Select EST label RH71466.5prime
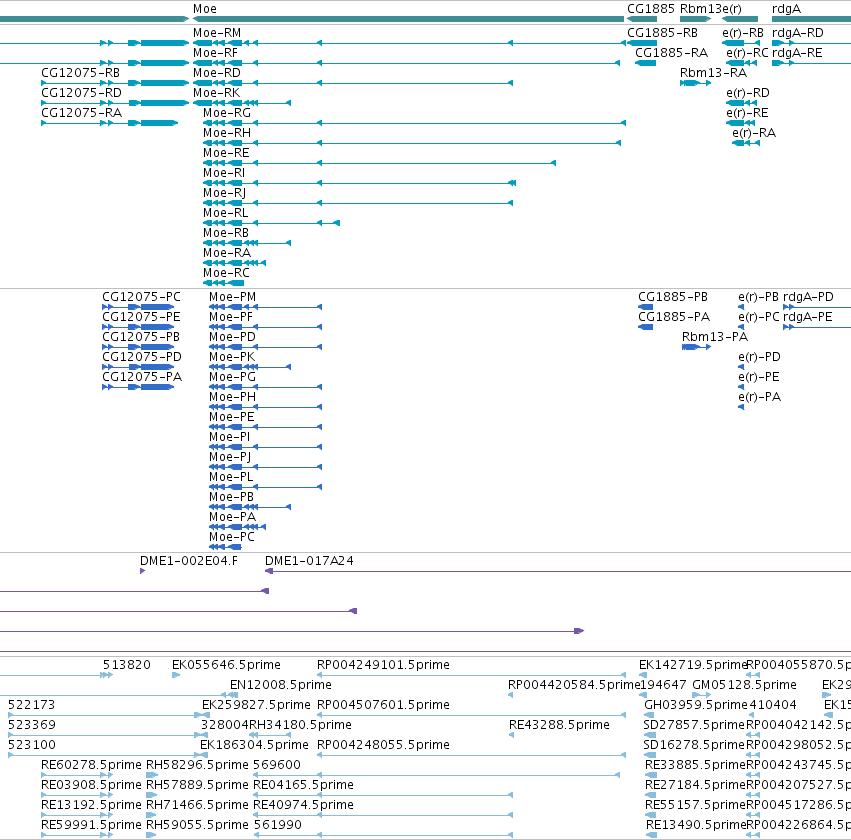The image size is (851, 840). pos(197,806)
